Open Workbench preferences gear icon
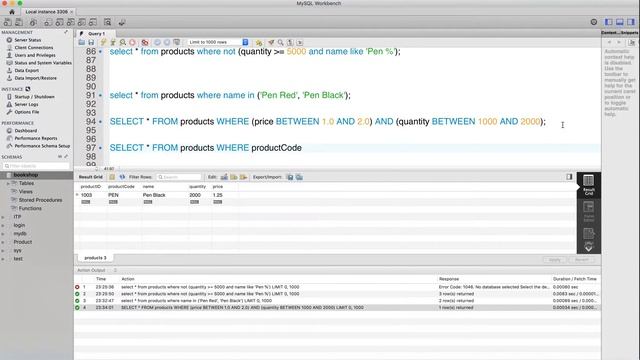 pyautogui.click(x=594, y=22)
